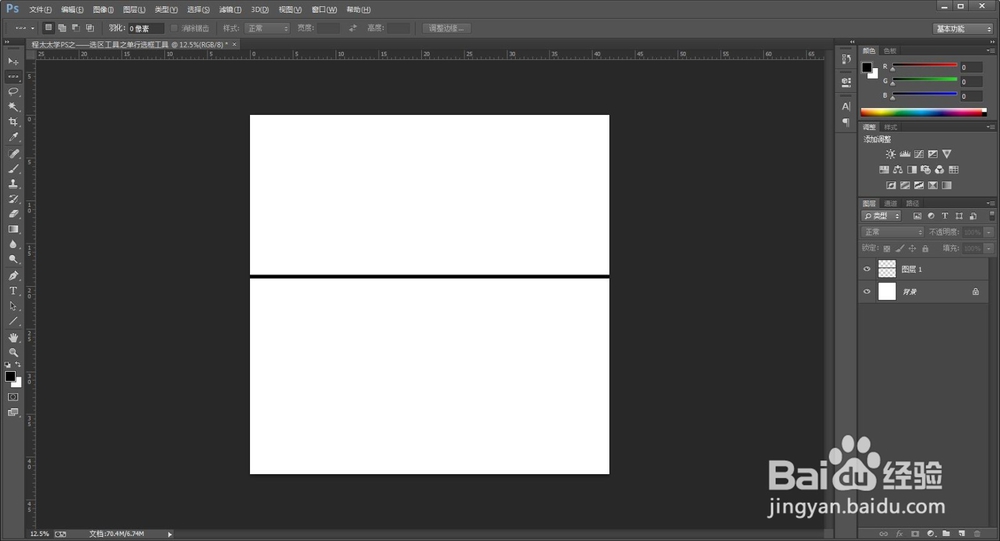Open the 图像(I) menu
Screen dimensions: 1000x541
(x=103, y=10)
